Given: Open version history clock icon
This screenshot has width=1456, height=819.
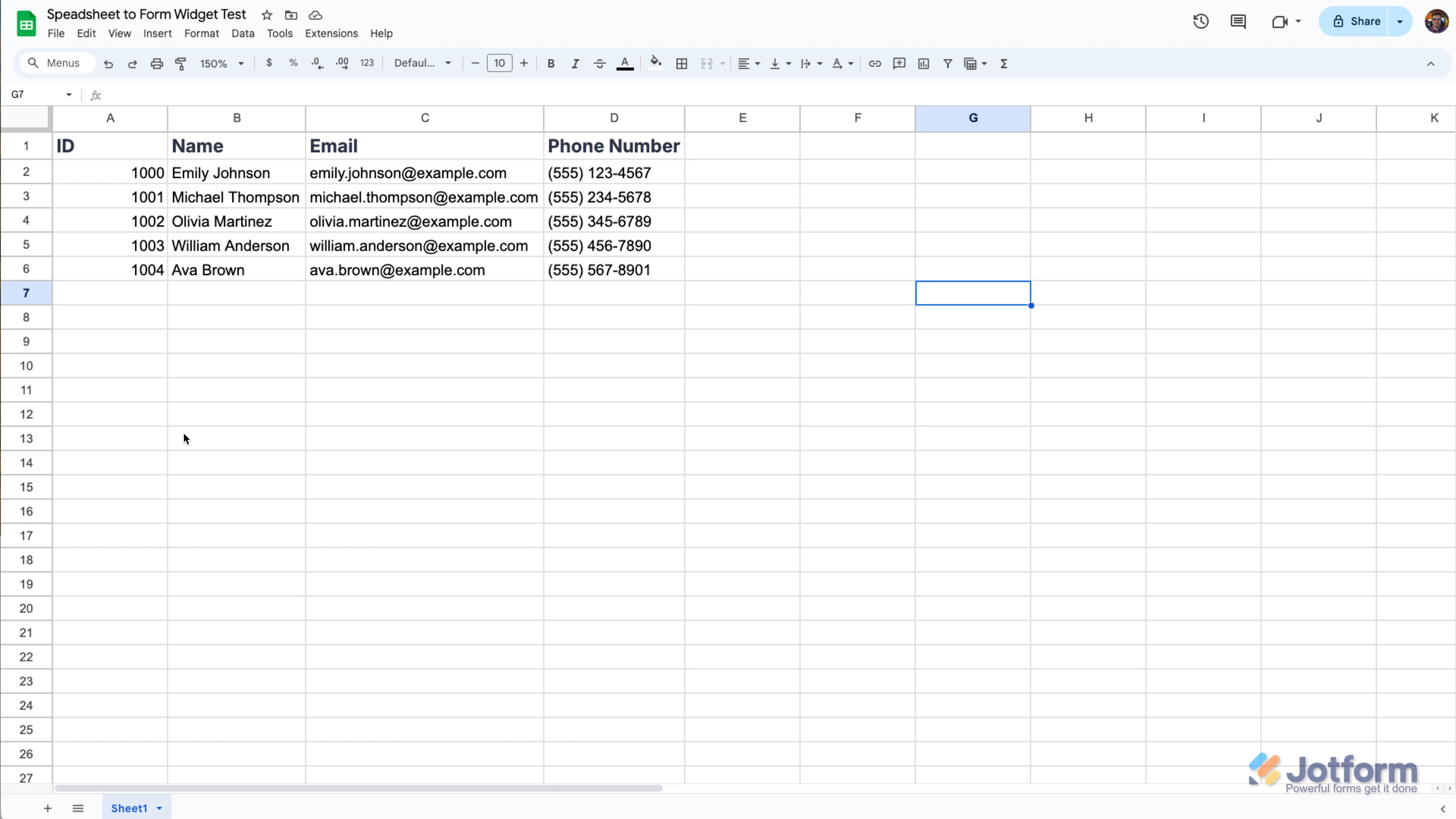Looking at the screenshot, I should (x=1200, y=22).
